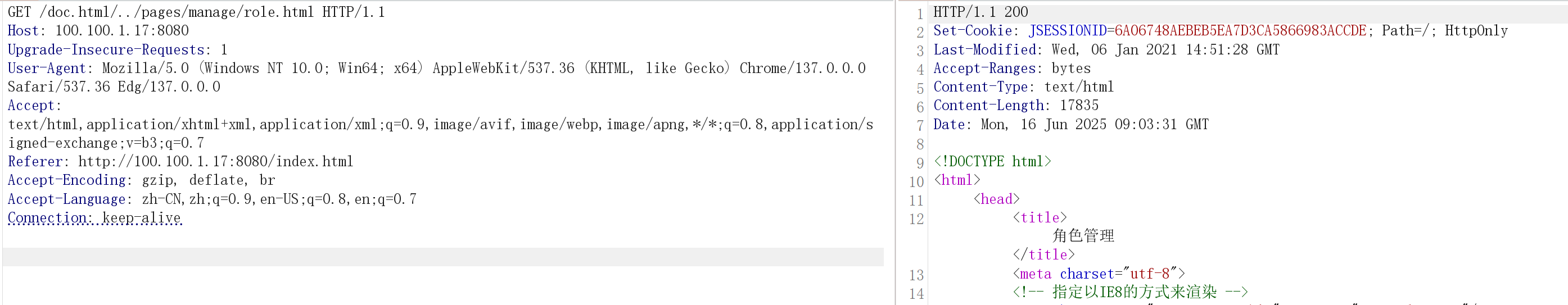
Task: Click response line number 12
Action: point(916,218)
